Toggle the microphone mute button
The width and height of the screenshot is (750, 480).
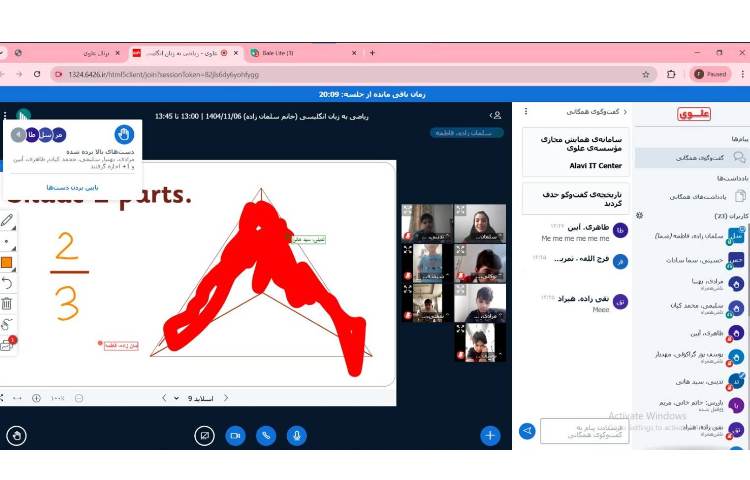click(297, 435)
